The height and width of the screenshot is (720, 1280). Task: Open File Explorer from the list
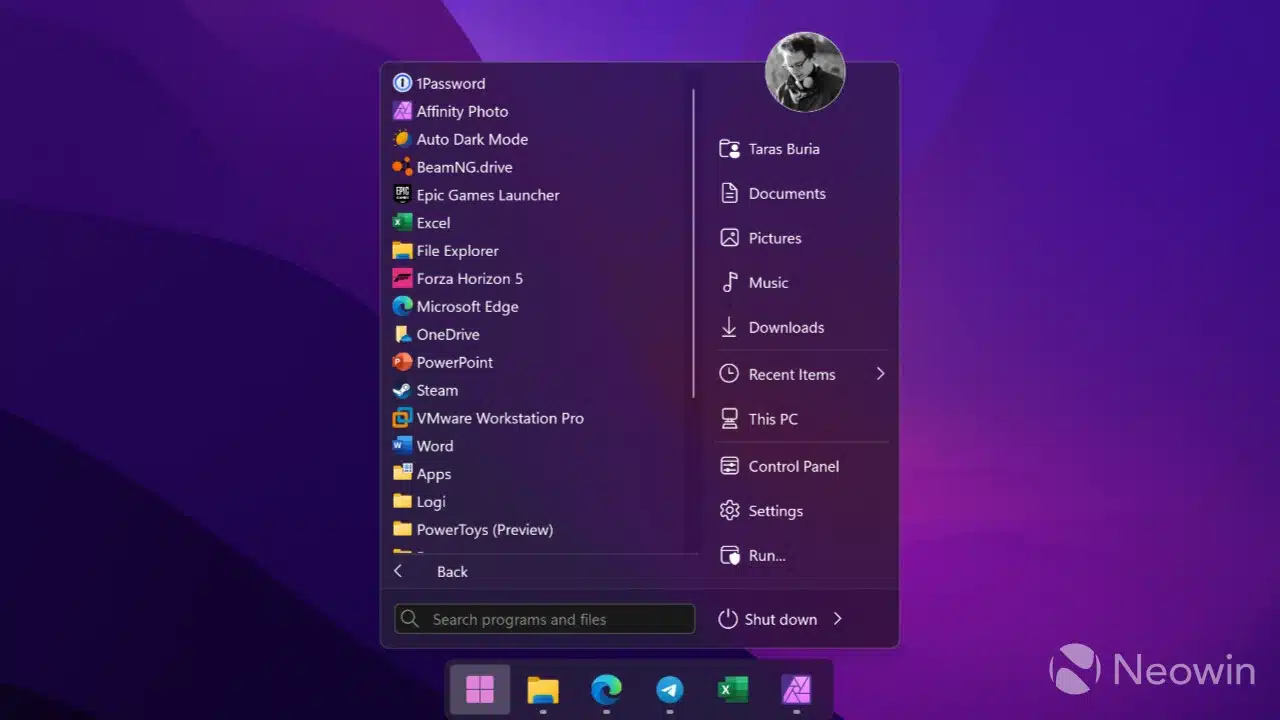pyautogui.click(x=445, y=251)
